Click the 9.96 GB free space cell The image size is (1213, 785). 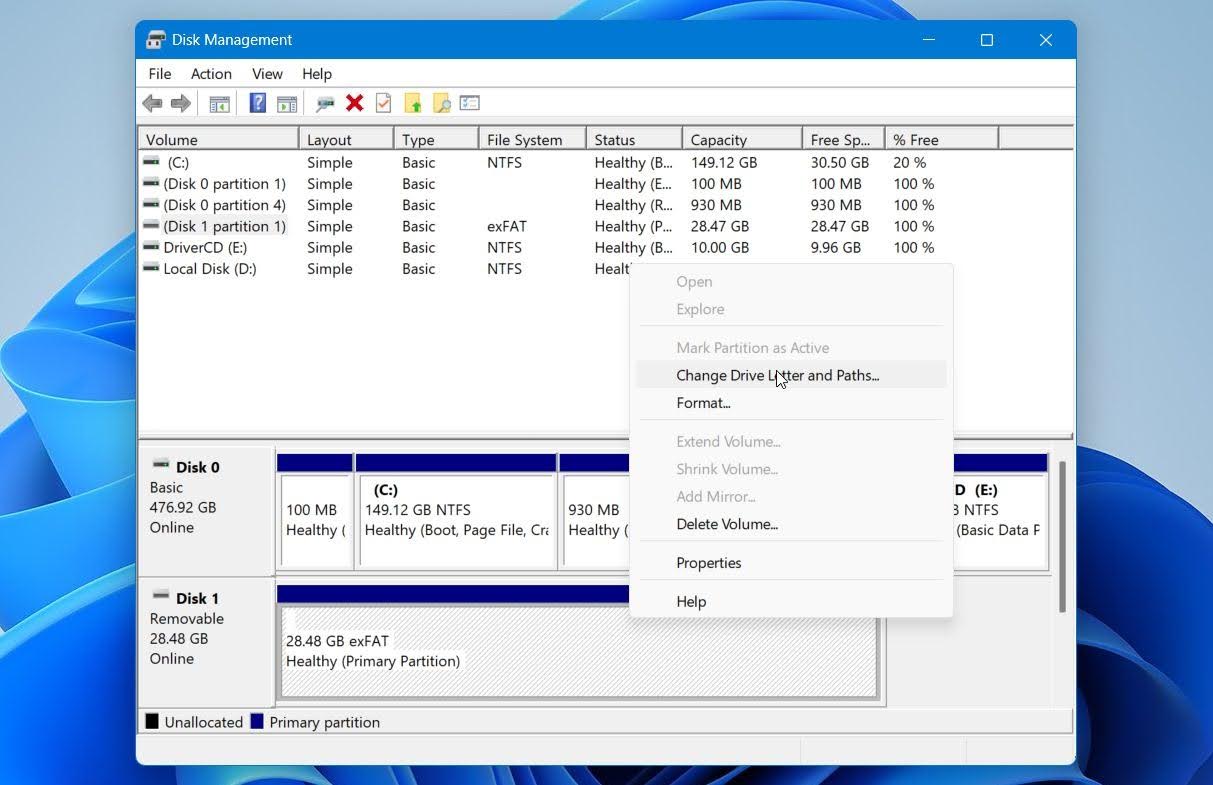pyautogui.click(x=835, y=247)
